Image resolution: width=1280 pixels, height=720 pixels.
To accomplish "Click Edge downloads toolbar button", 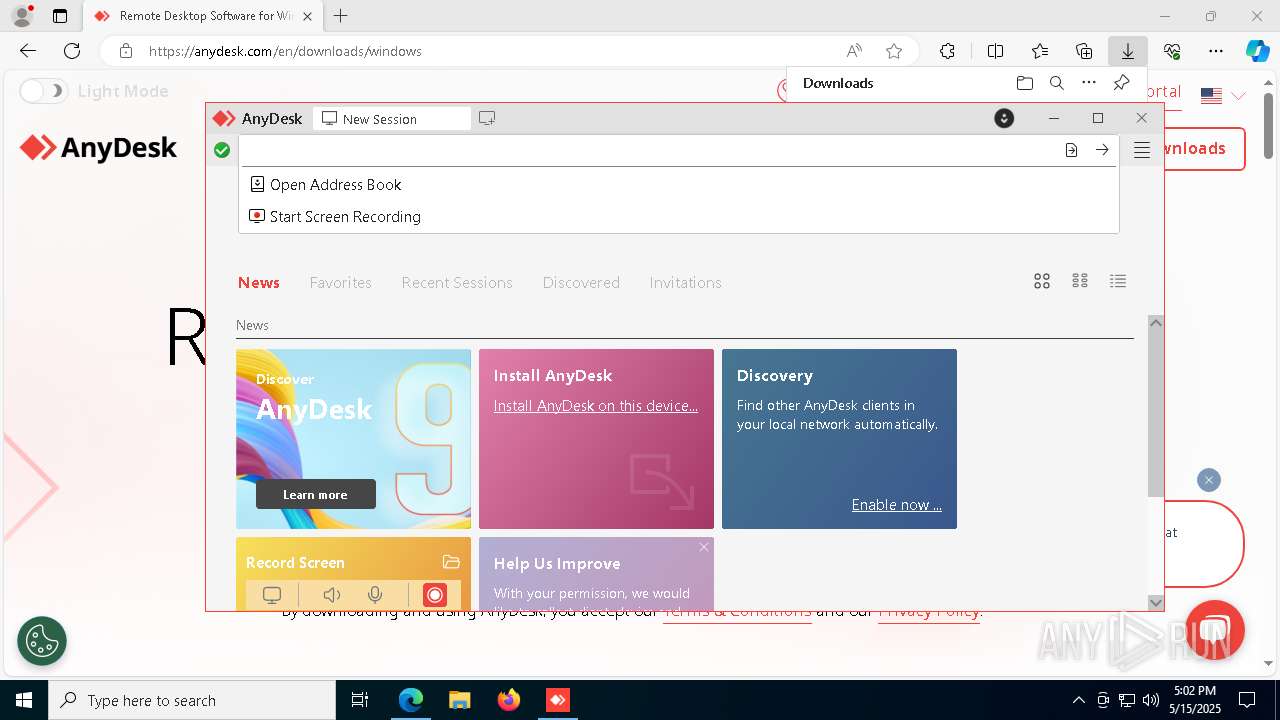I will 1127,51.
